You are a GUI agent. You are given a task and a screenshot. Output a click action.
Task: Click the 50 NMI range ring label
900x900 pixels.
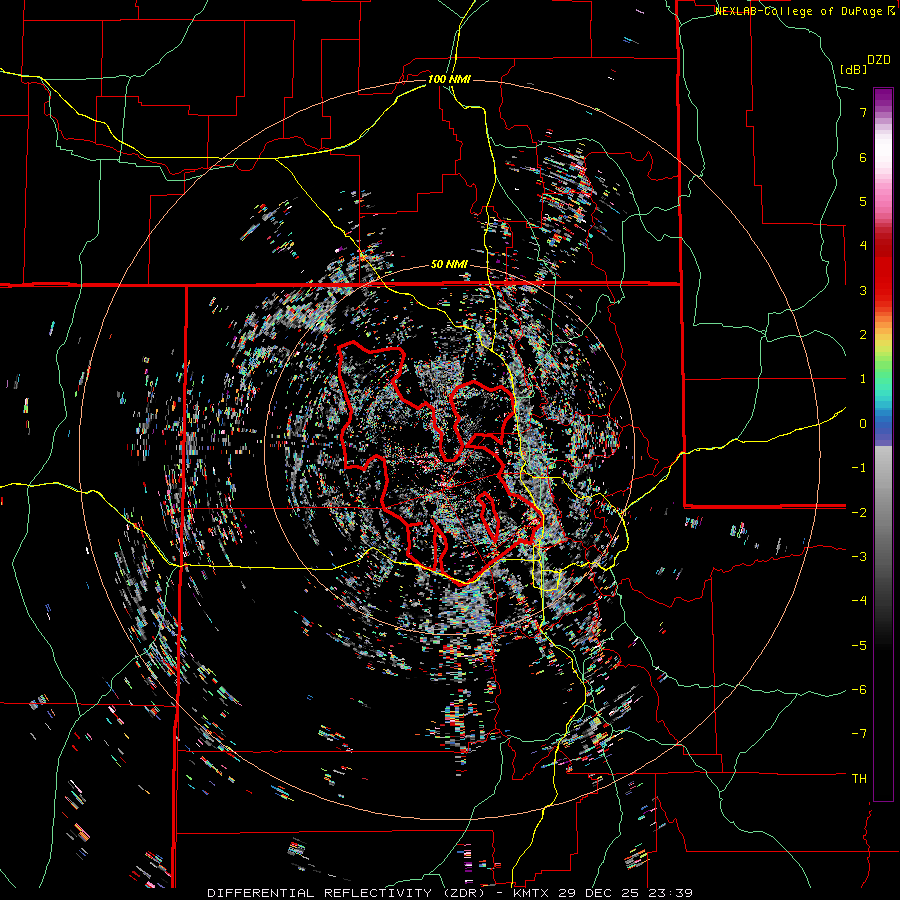click(x=449, y=265)
